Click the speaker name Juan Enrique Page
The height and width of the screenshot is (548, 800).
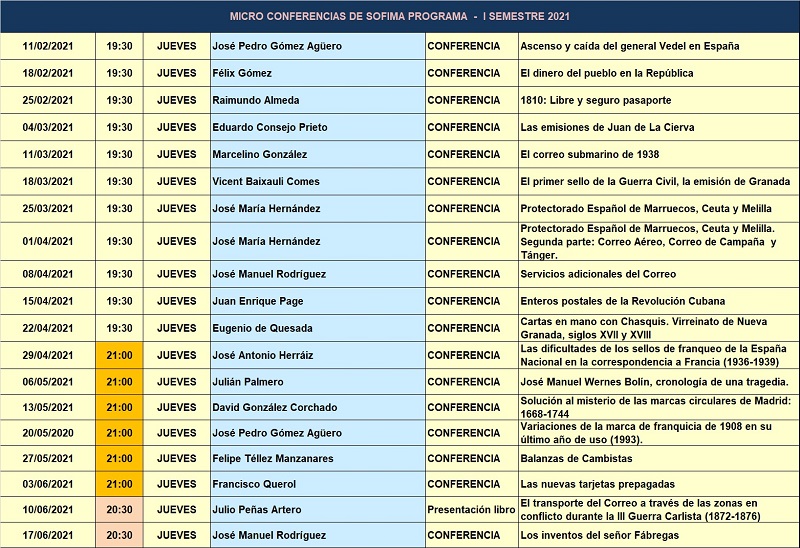click(x=258, y=301)
